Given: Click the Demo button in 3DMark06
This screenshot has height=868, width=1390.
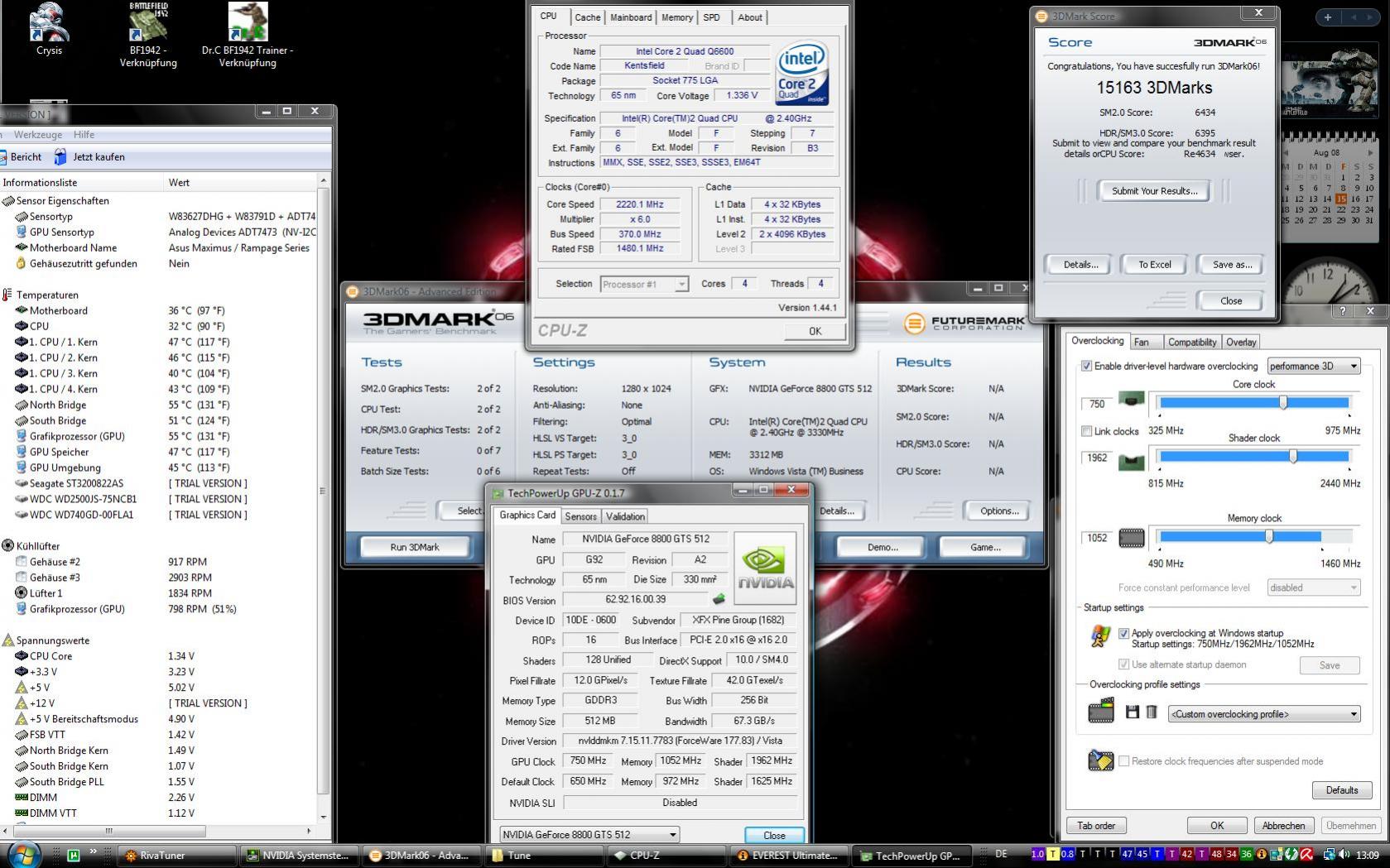Looking at the screenshot, I should (x=883, y=547).
